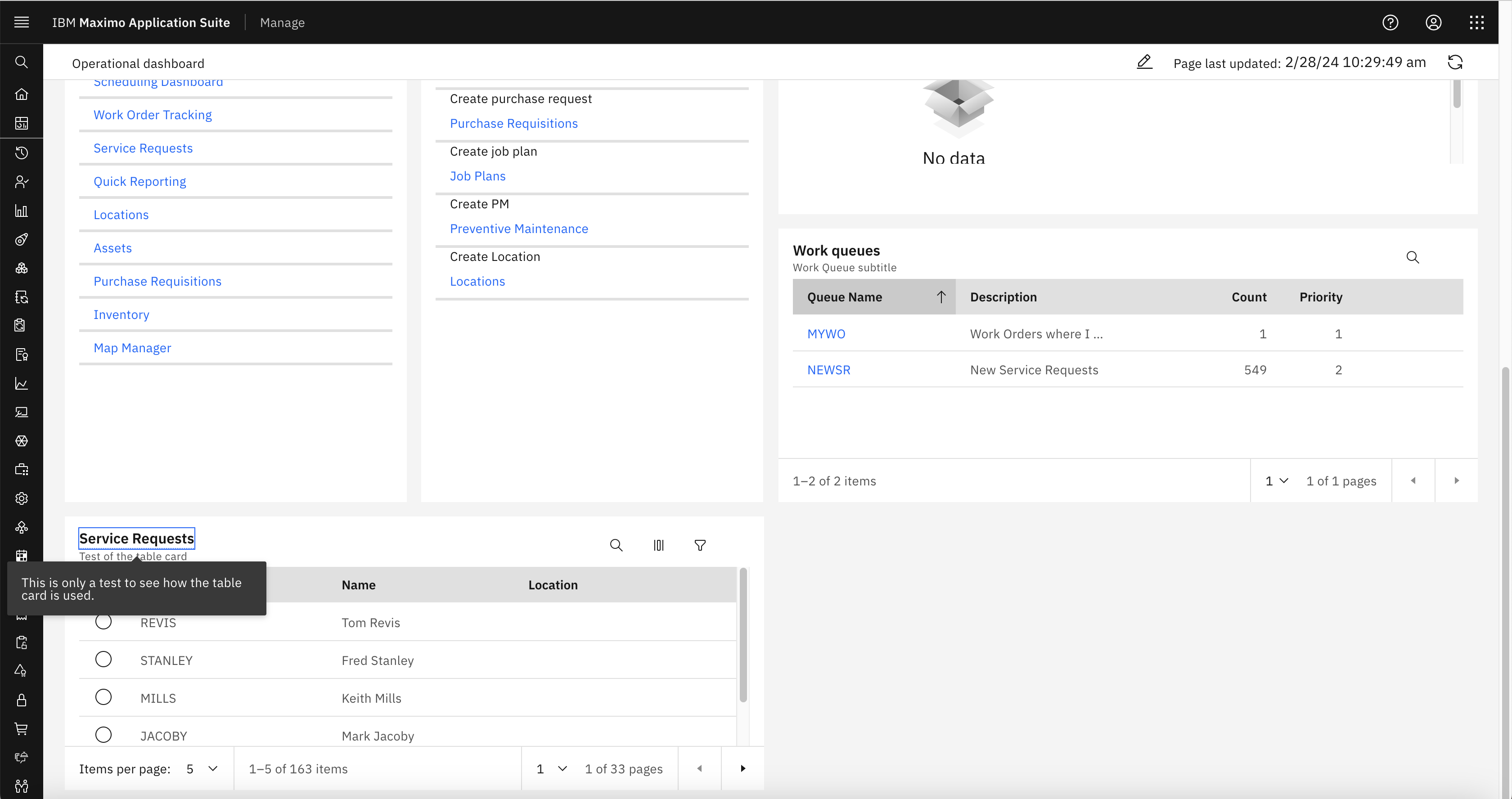The height and width of the screenshot is (799, 1512).
Task: Open Work queues page number dropdown
Action: (x=1276, y=480)
